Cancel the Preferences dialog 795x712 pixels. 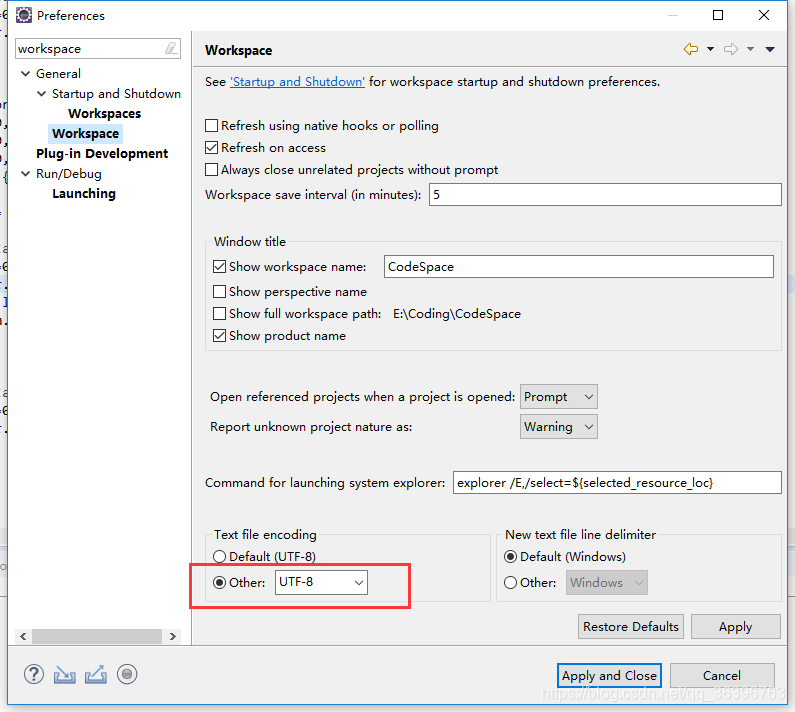722,675
